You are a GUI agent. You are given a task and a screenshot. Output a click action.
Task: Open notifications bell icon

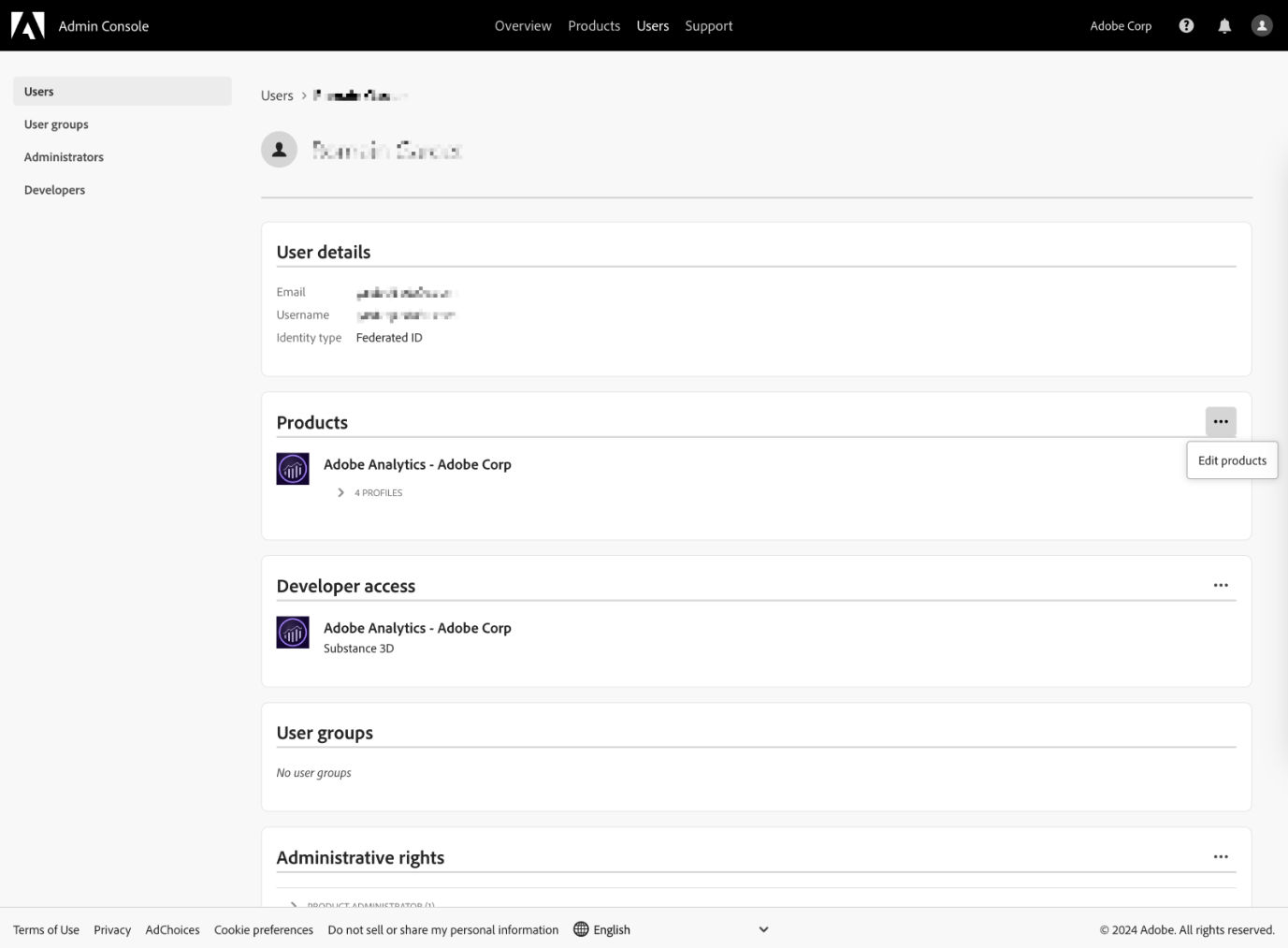pyautogui.click(x=1224, y=25)
